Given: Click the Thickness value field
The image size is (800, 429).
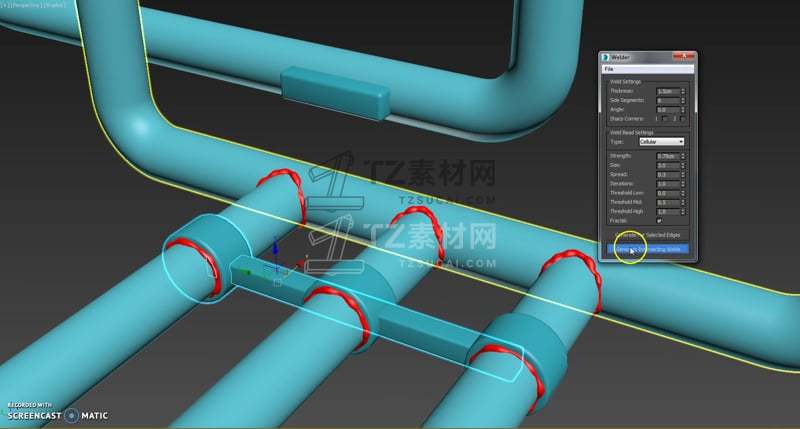Looking at the screenshot, I should 668,91.
